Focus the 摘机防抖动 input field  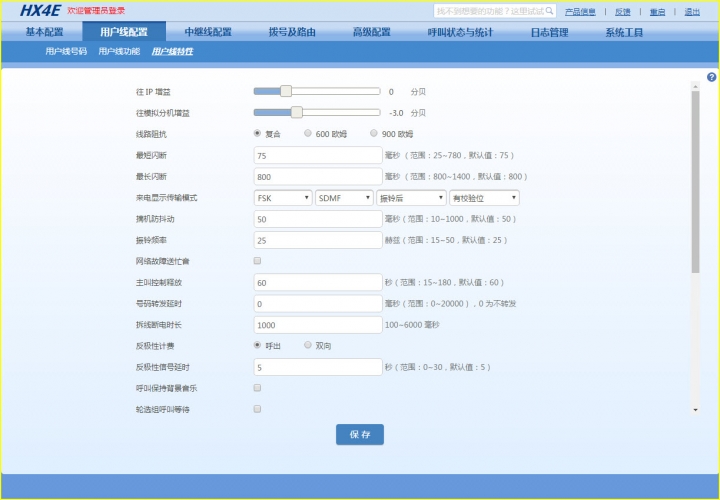point(318,219)
